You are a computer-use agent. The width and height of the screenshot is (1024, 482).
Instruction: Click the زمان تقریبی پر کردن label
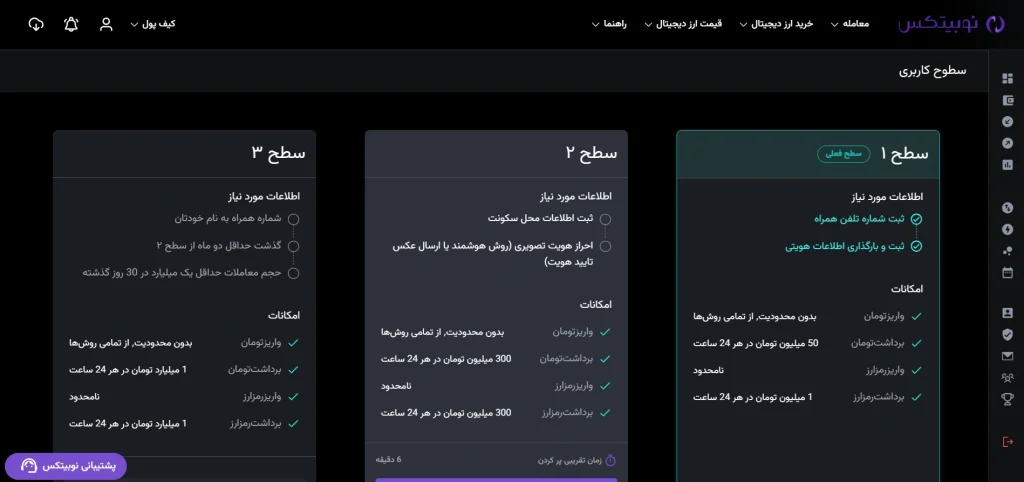(x=569, y=460)
